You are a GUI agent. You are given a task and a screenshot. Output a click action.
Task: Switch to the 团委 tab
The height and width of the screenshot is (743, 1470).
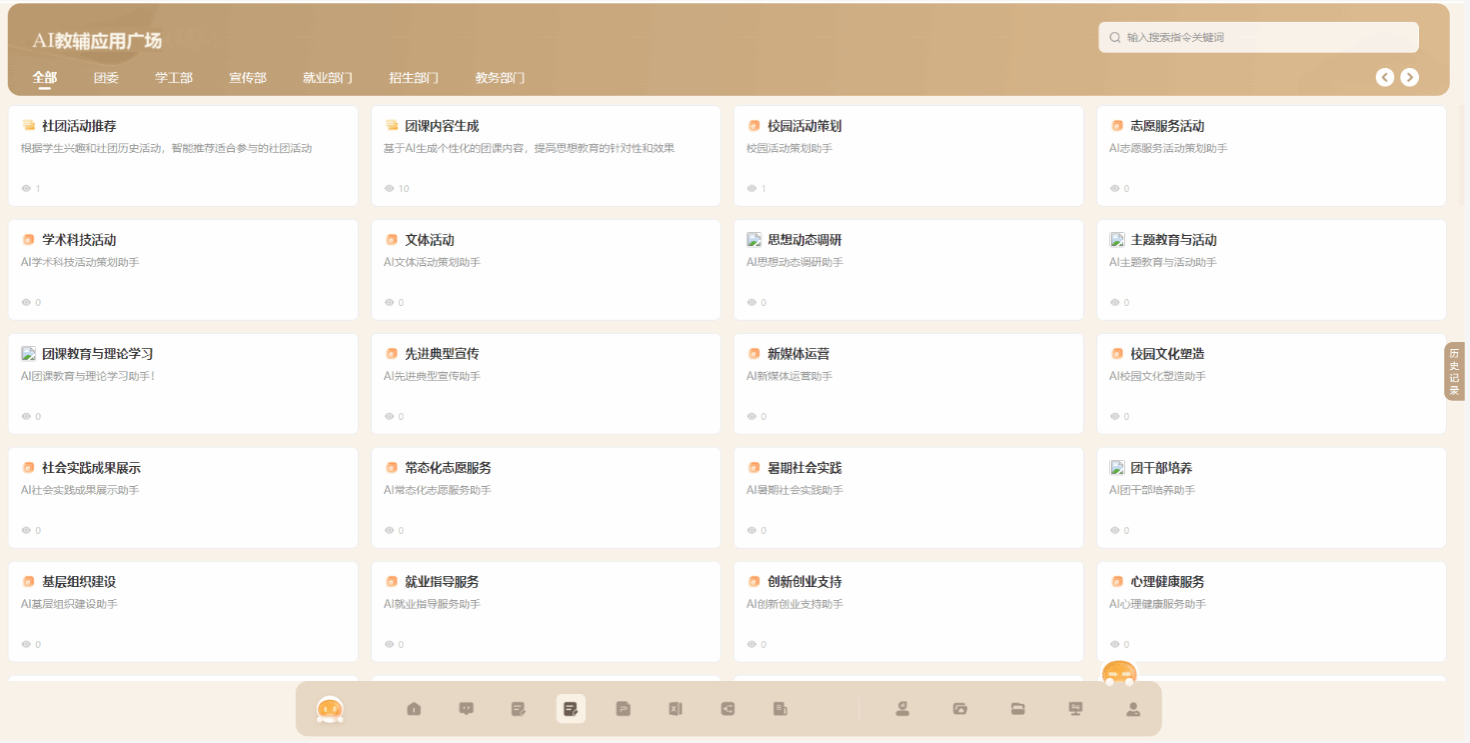106,78
